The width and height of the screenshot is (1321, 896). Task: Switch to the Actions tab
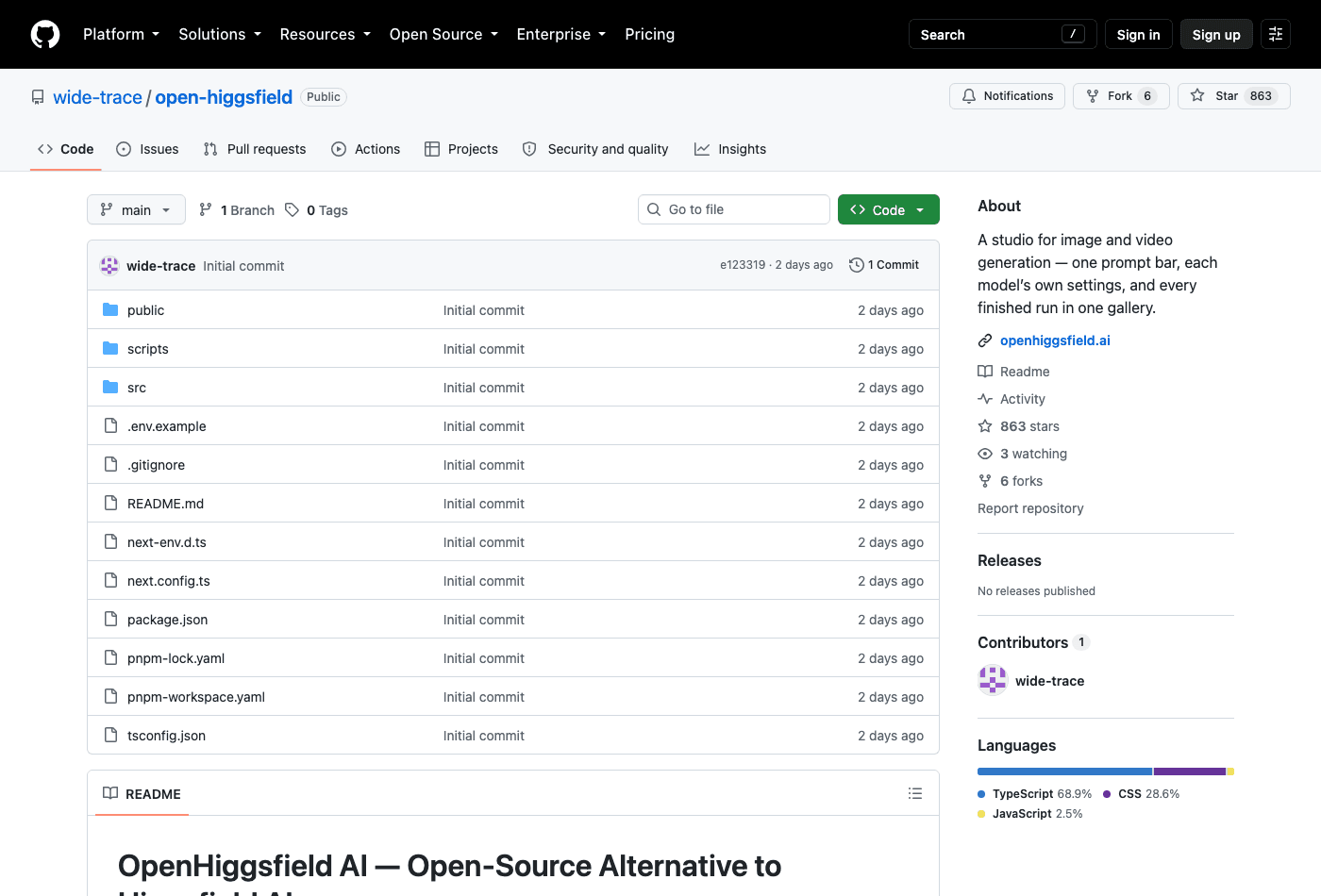[366, 149]
